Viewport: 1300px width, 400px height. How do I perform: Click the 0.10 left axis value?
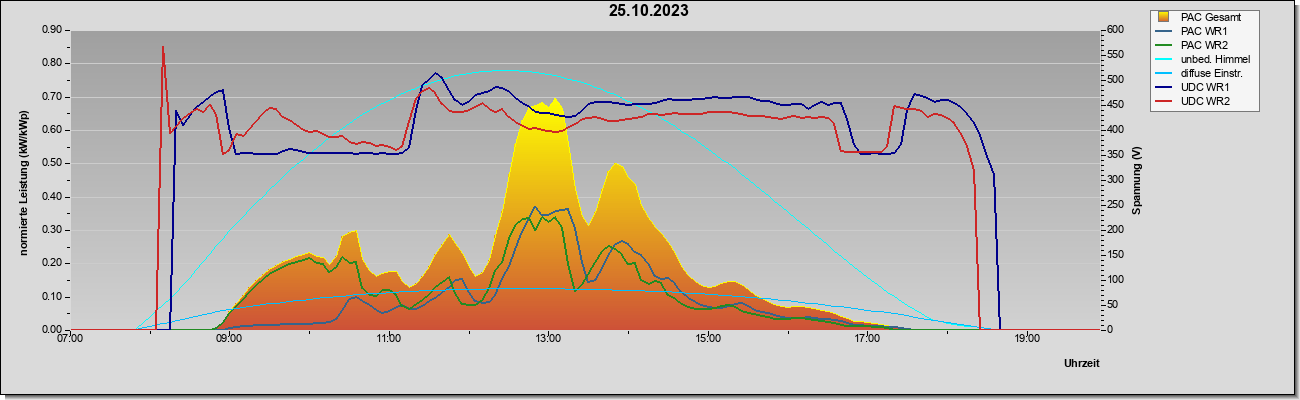[53, 297]
